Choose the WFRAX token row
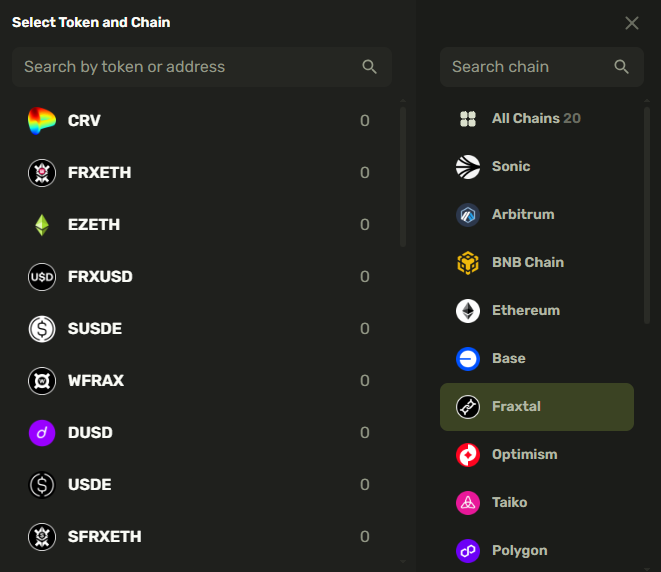661x572 pixels. [x=200, y=381]
